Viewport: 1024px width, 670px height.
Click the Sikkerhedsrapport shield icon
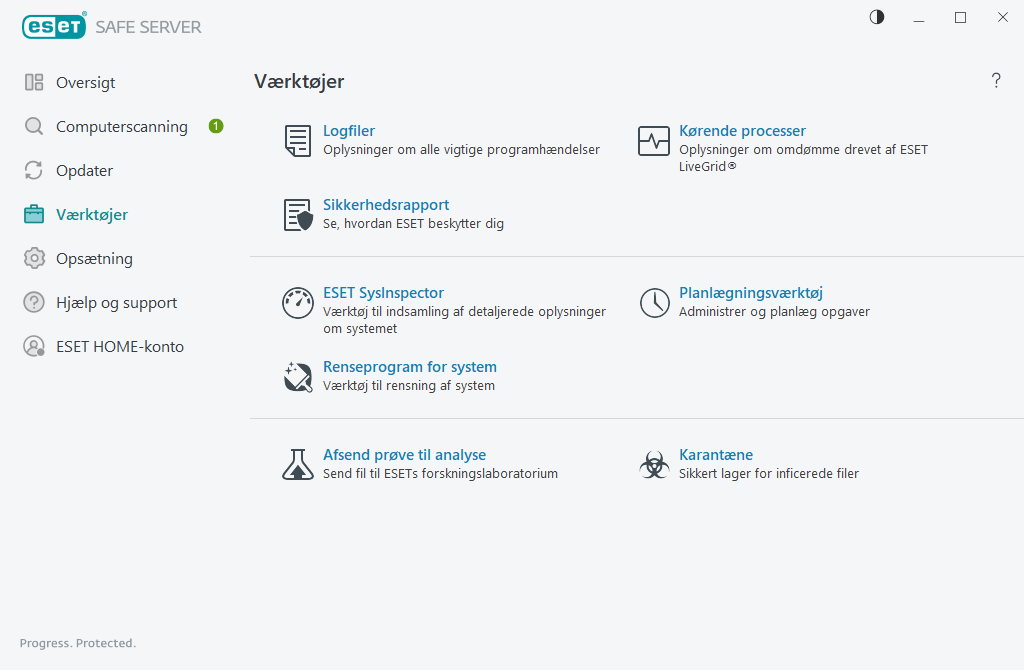click(x=298, y=215)
